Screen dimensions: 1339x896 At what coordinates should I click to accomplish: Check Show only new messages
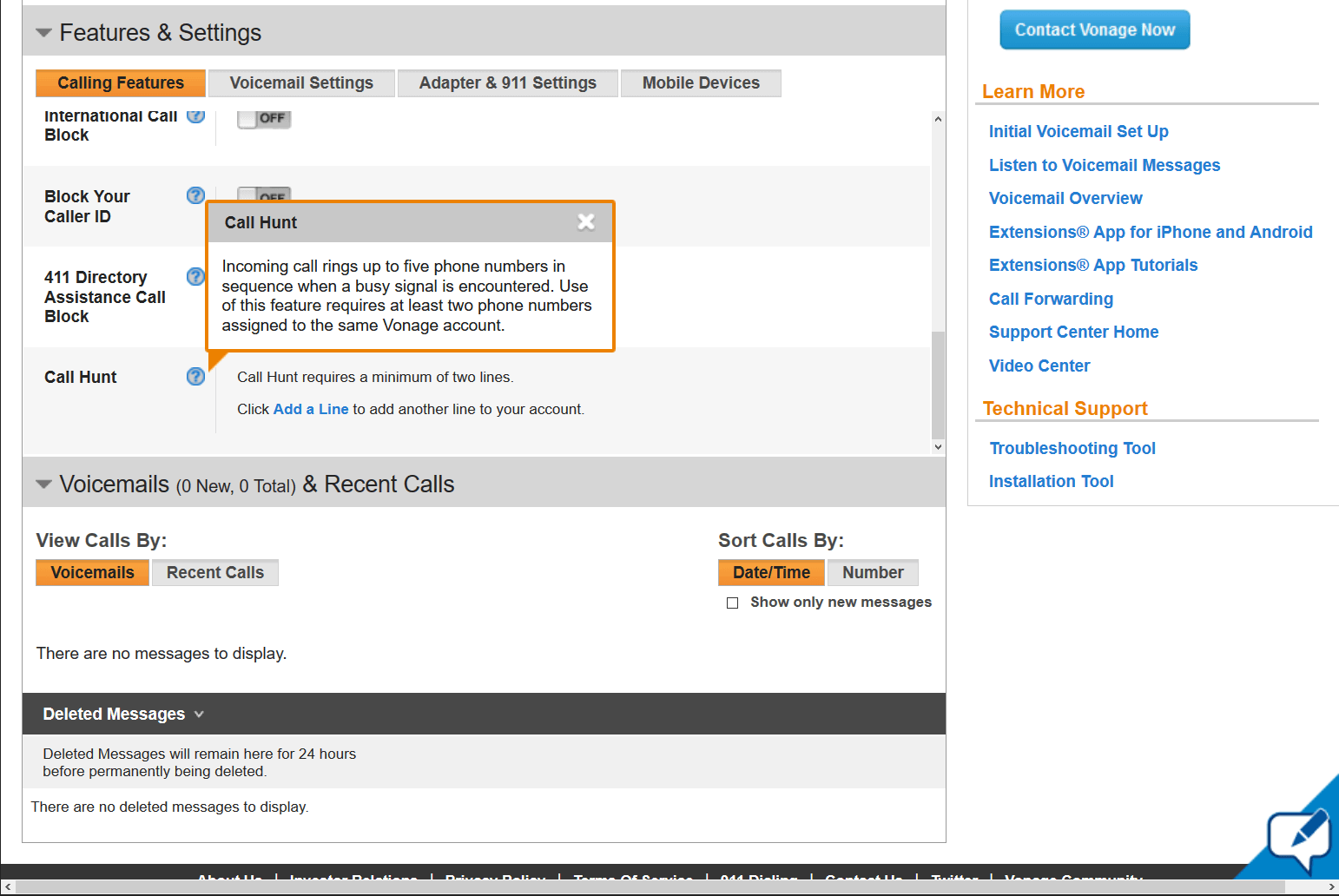(733, 603)
